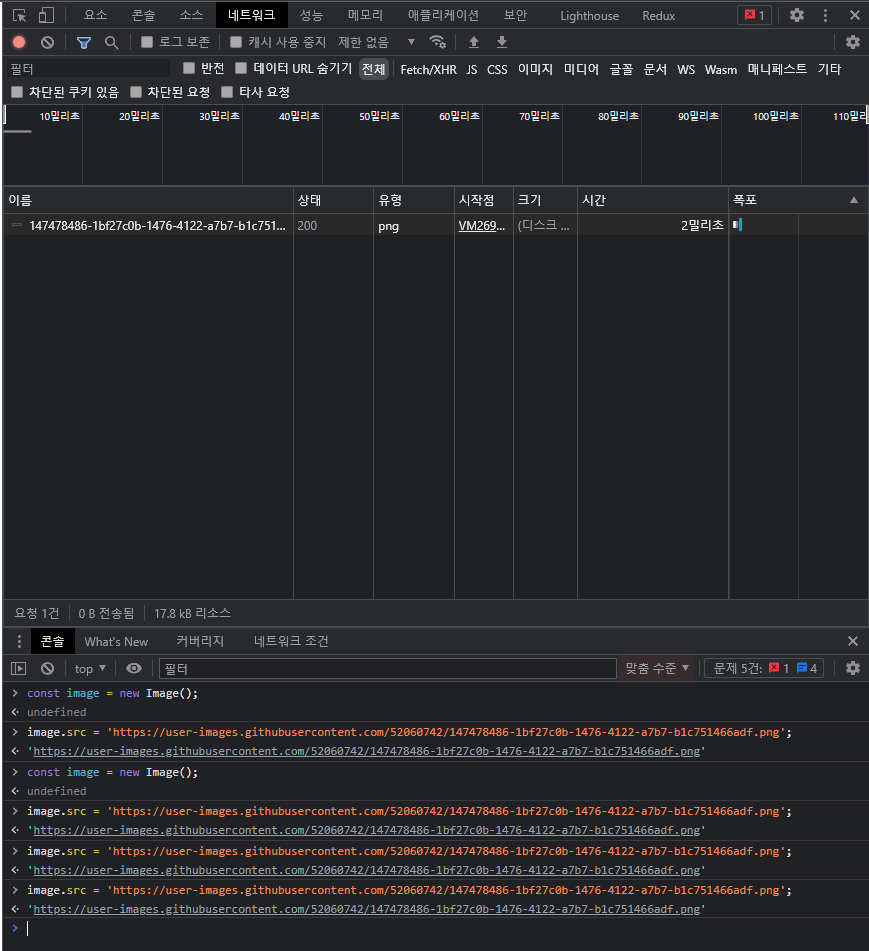Show the console sidebar icon
869x951 pixels.
[19, 668]
